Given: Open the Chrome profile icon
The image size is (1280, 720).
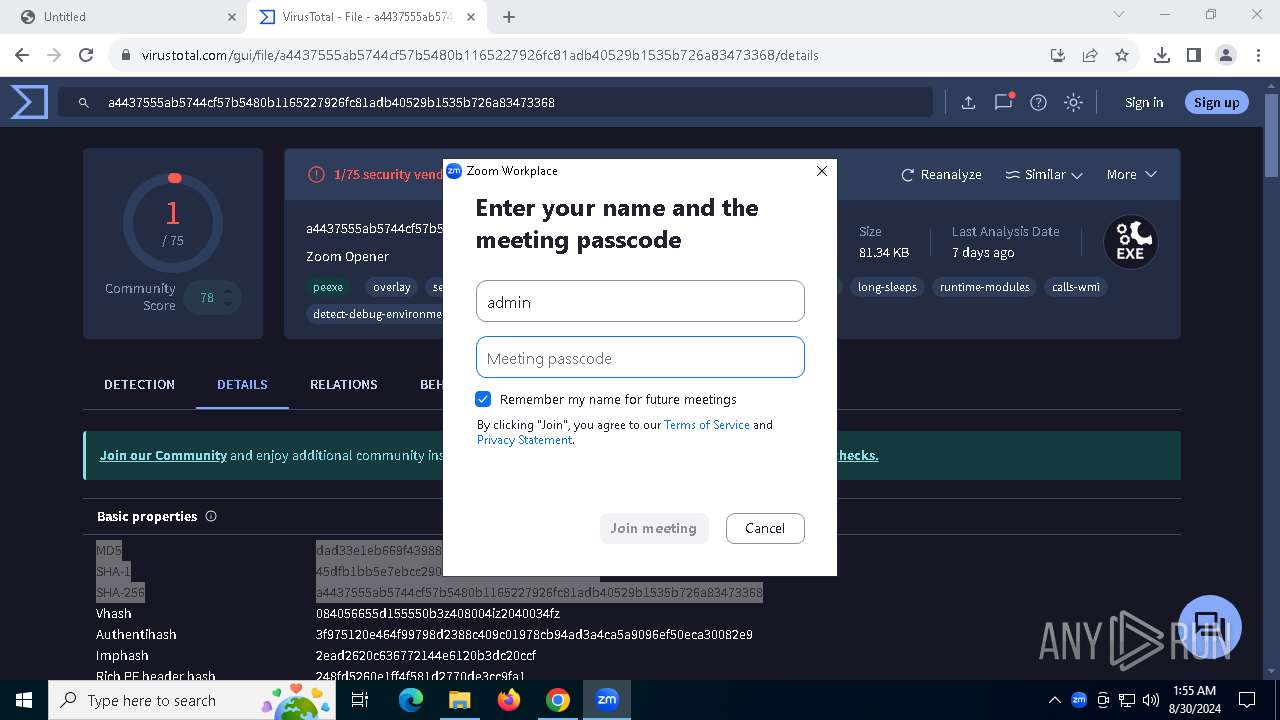Looking at the screenshot, I should click(x=1225, y=55).
